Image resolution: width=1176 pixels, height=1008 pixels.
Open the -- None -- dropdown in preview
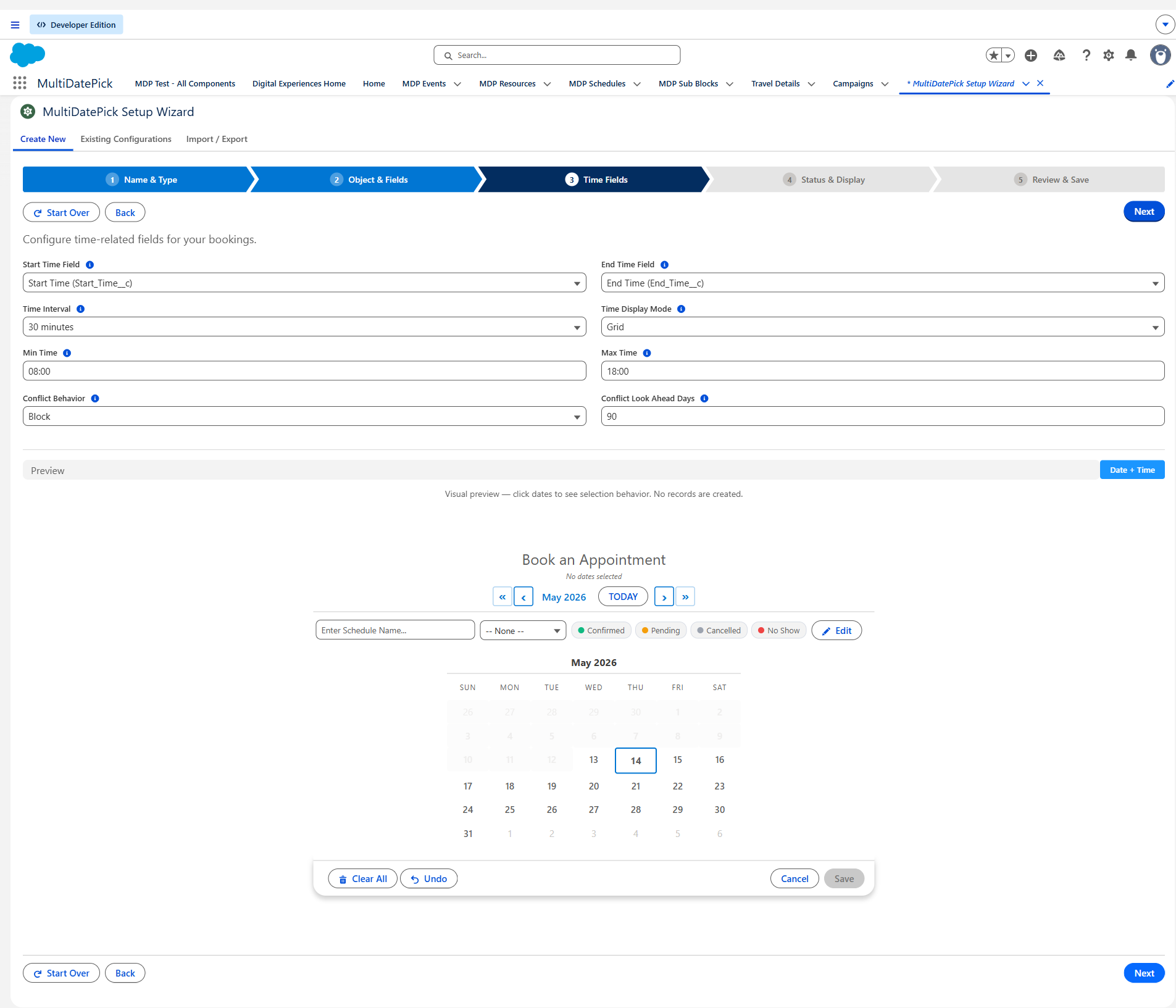523,630
